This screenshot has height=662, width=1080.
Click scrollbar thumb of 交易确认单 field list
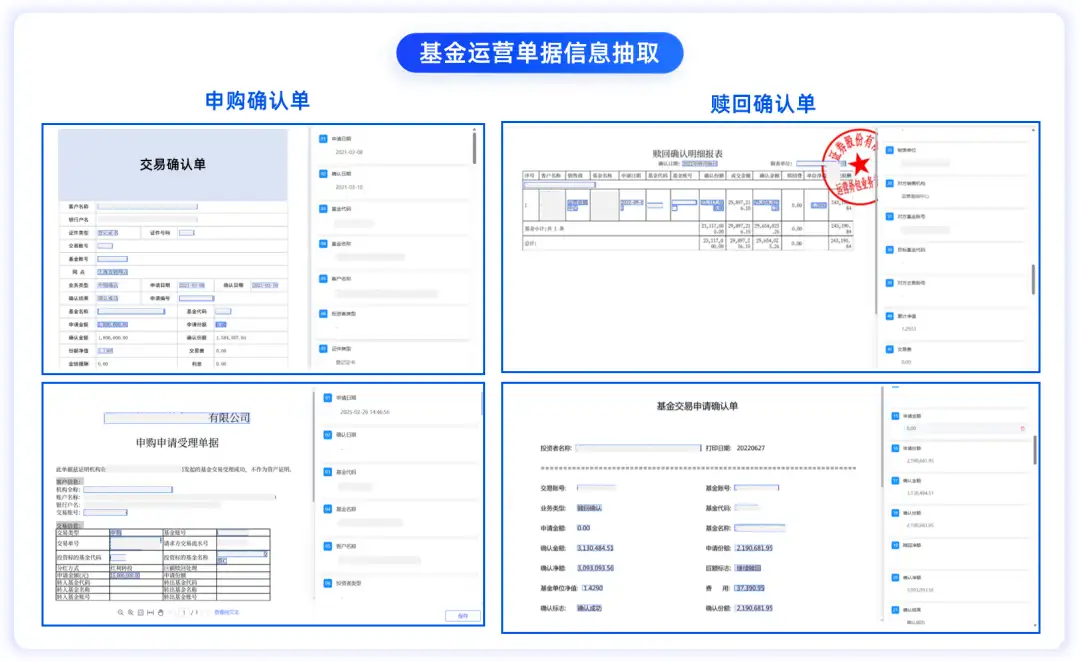click(x=474, y=148)
